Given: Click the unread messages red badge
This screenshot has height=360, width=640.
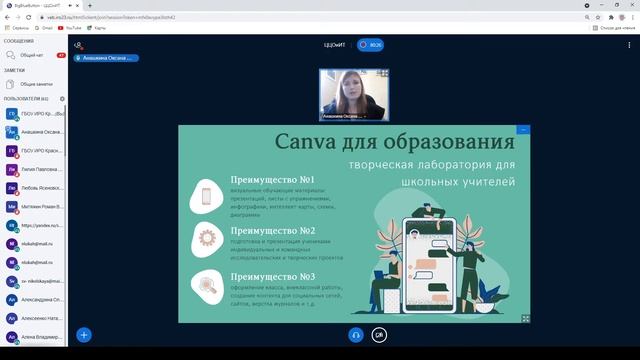Looking at the screenshot, I should (x=61, y=55).
